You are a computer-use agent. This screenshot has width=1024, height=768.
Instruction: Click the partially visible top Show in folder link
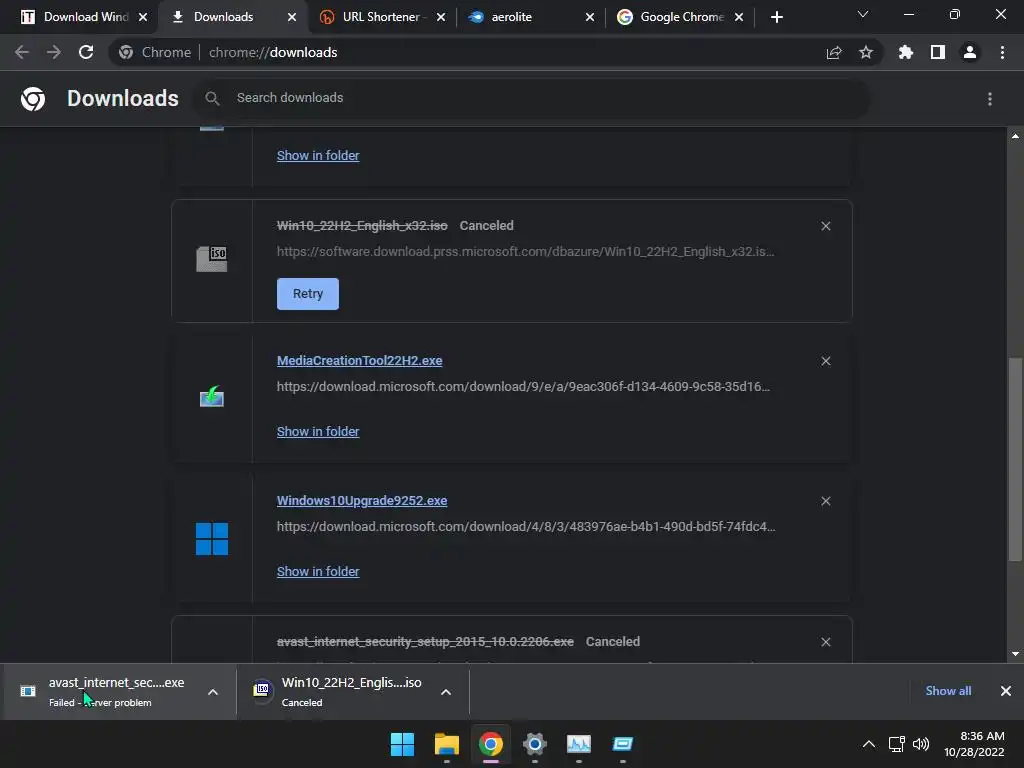[318, 155]
